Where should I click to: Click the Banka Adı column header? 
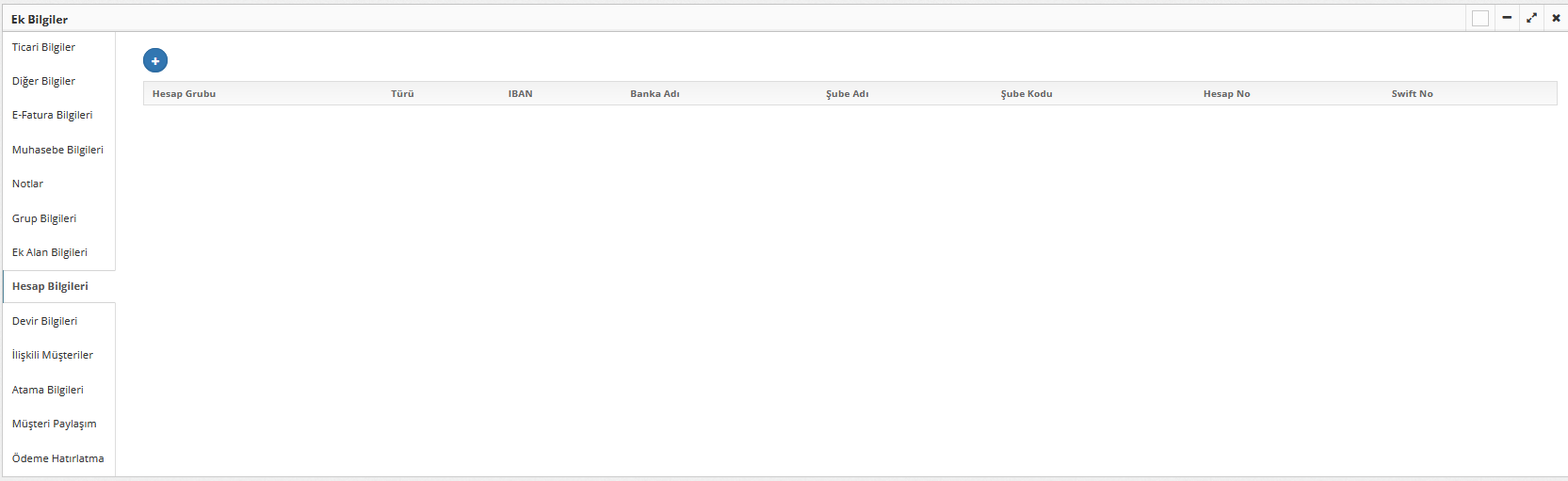(x=655, y=93)
